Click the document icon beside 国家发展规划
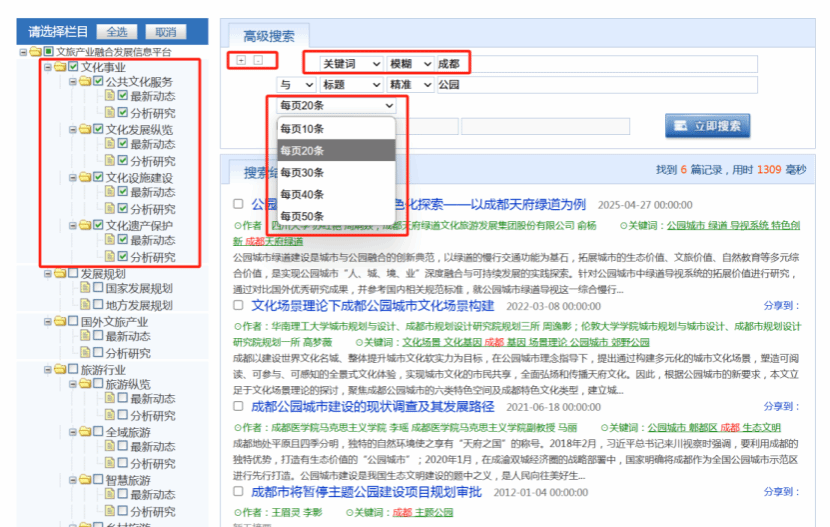The image size is (830, 527). (85, 289)
